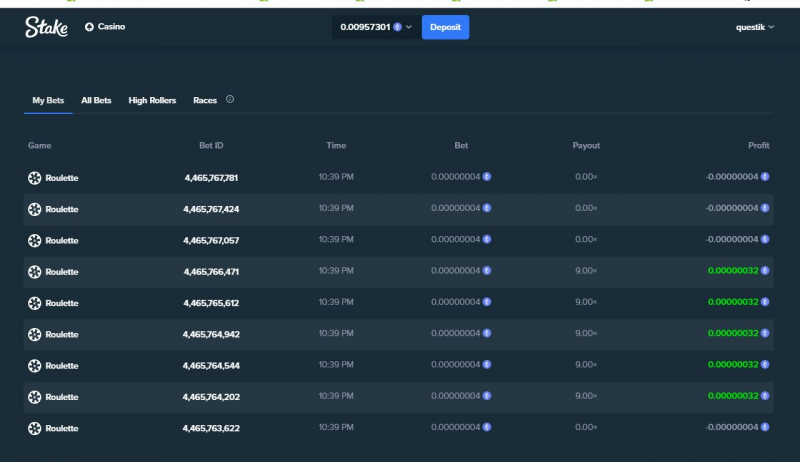Open bet ID 4,465,766,471
This screenshot has height=462, width=800.
[211, 272]
